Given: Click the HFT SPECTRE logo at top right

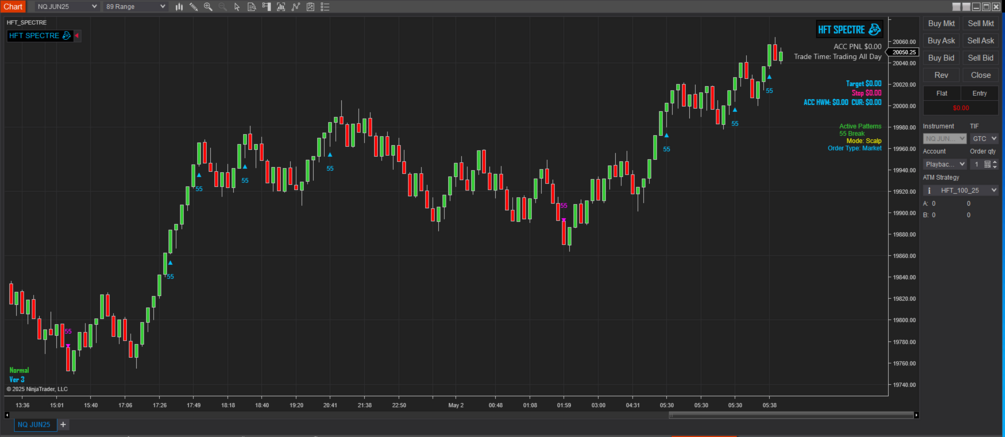Looking at the screenshot, I should click(849, 29).
